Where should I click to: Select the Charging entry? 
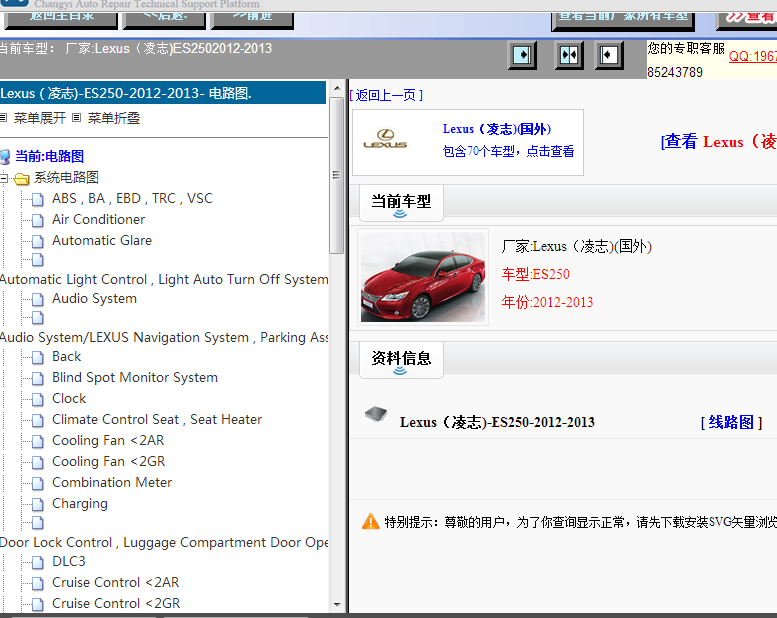tap(80, 504)
